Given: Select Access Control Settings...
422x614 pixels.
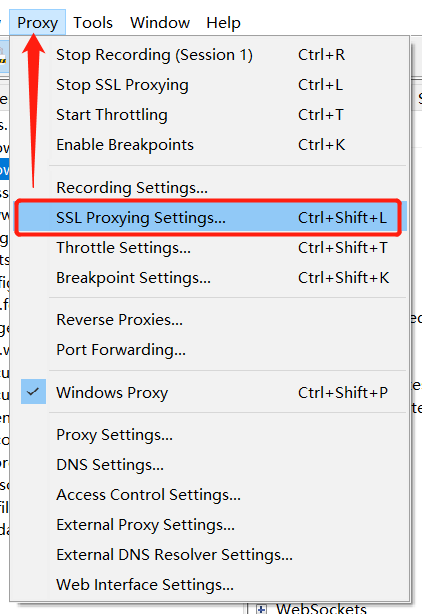Looking at the screenshot, I should [210, 495].
